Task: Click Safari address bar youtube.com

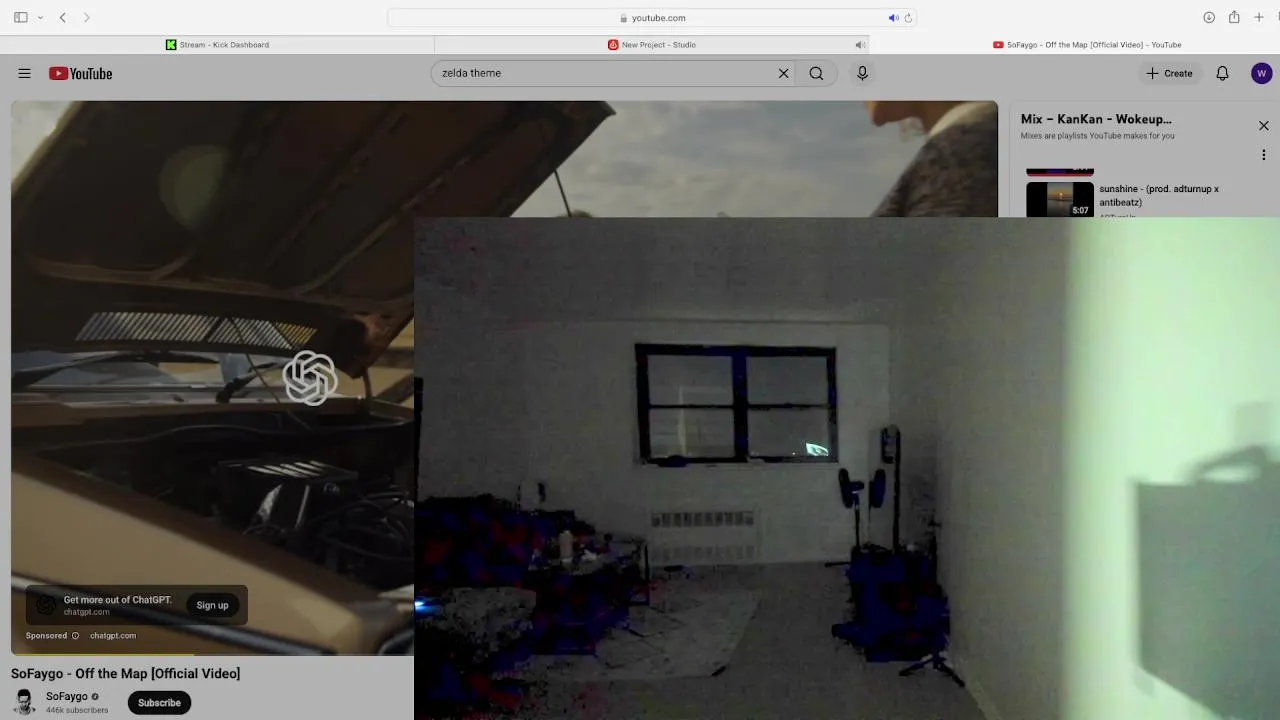Action: point(652,17)
